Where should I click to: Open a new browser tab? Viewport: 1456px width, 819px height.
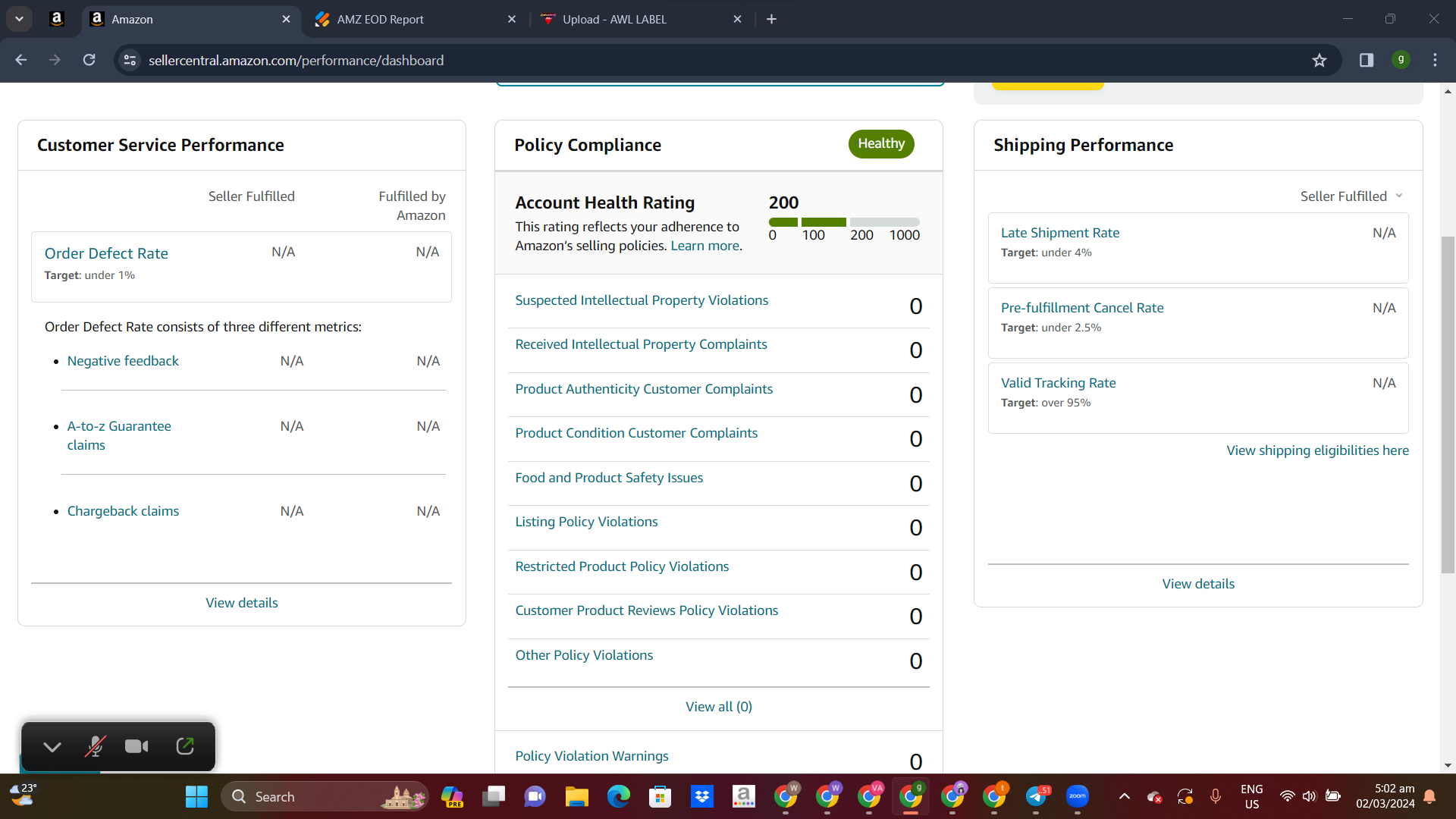click(x=772, y=19)
